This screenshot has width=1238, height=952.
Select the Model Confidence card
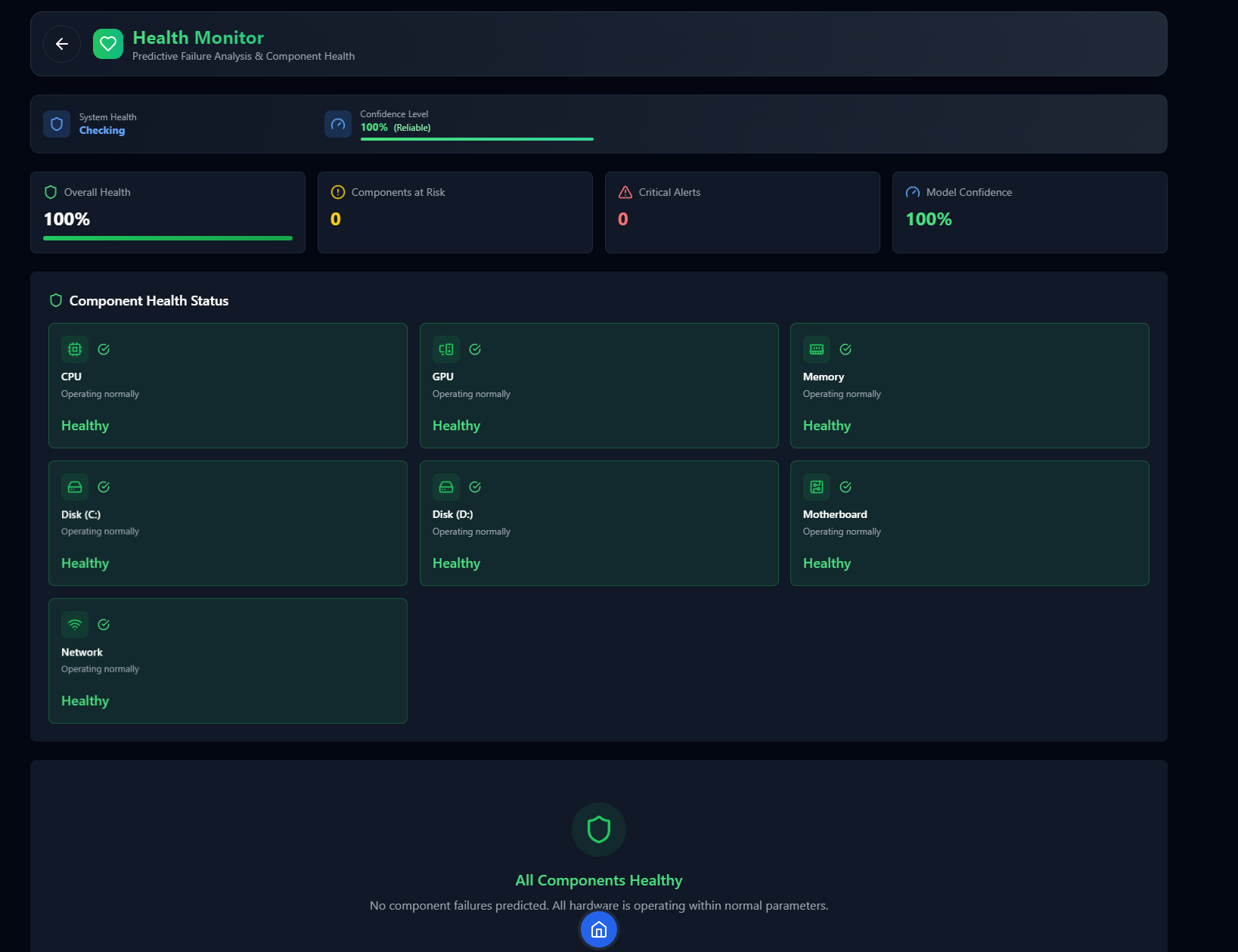tap(1029, 212)
